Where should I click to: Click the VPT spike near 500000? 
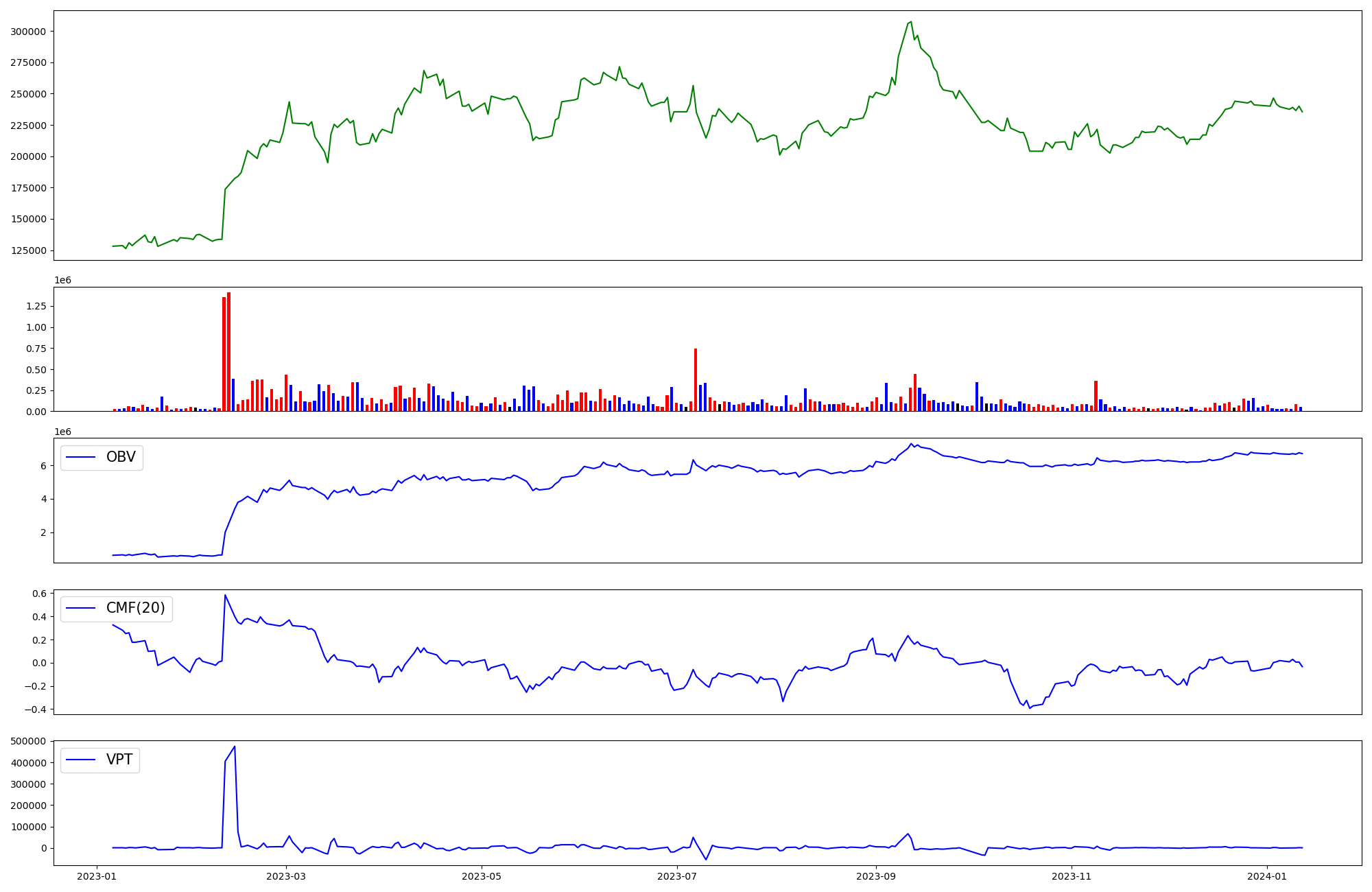coord(235,747)
